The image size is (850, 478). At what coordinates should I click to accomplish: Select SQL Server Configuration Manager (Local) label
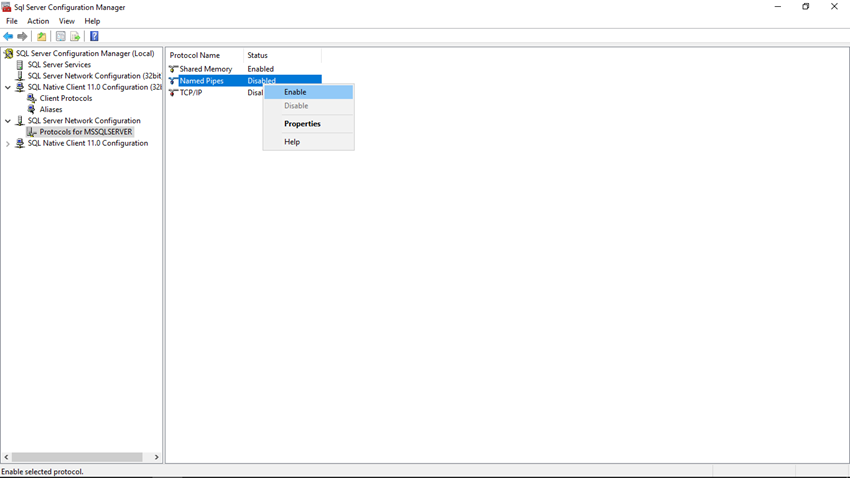click(85, 53)
